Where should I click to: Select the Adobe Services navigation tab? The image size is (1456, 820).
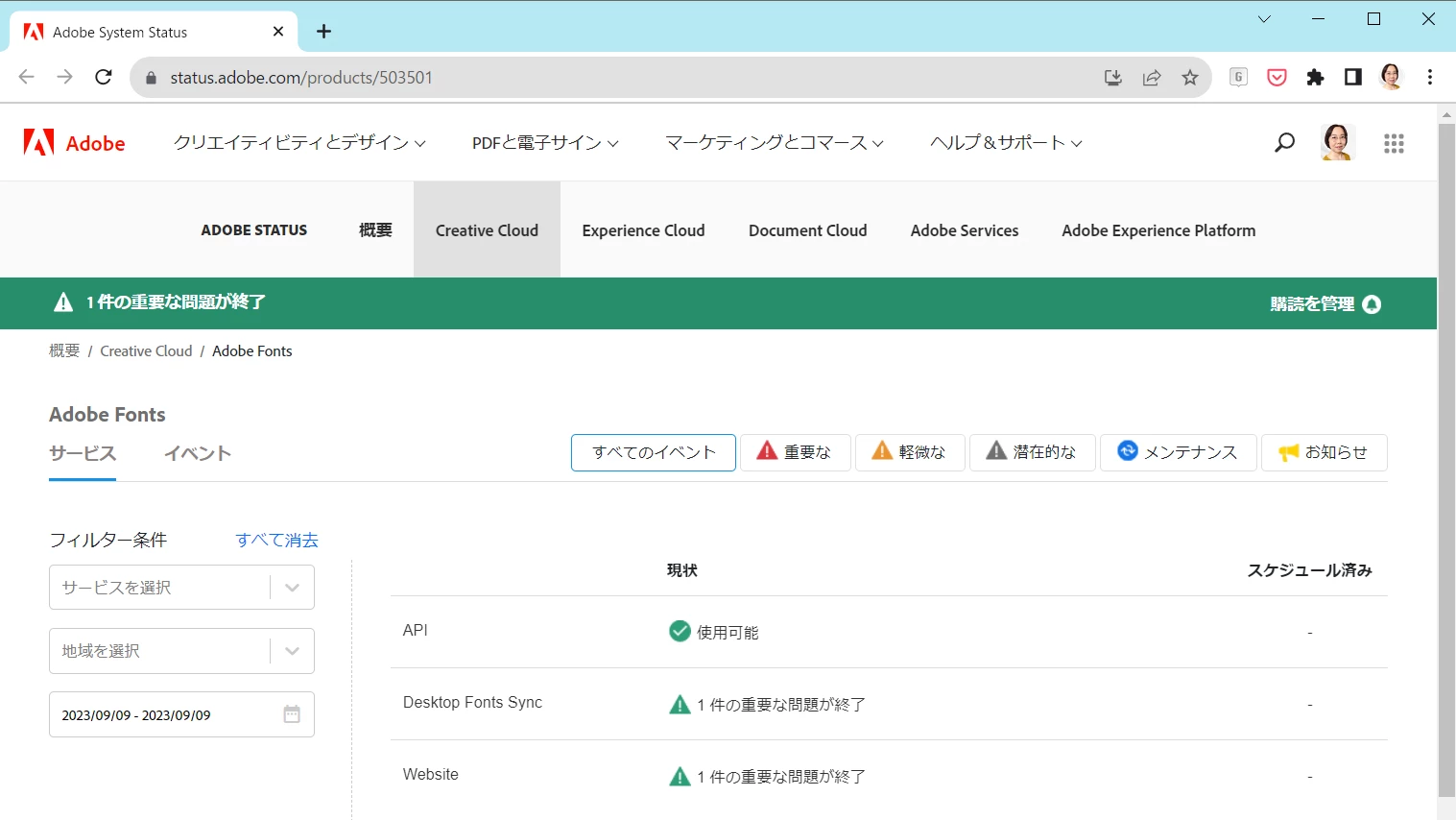965,230
